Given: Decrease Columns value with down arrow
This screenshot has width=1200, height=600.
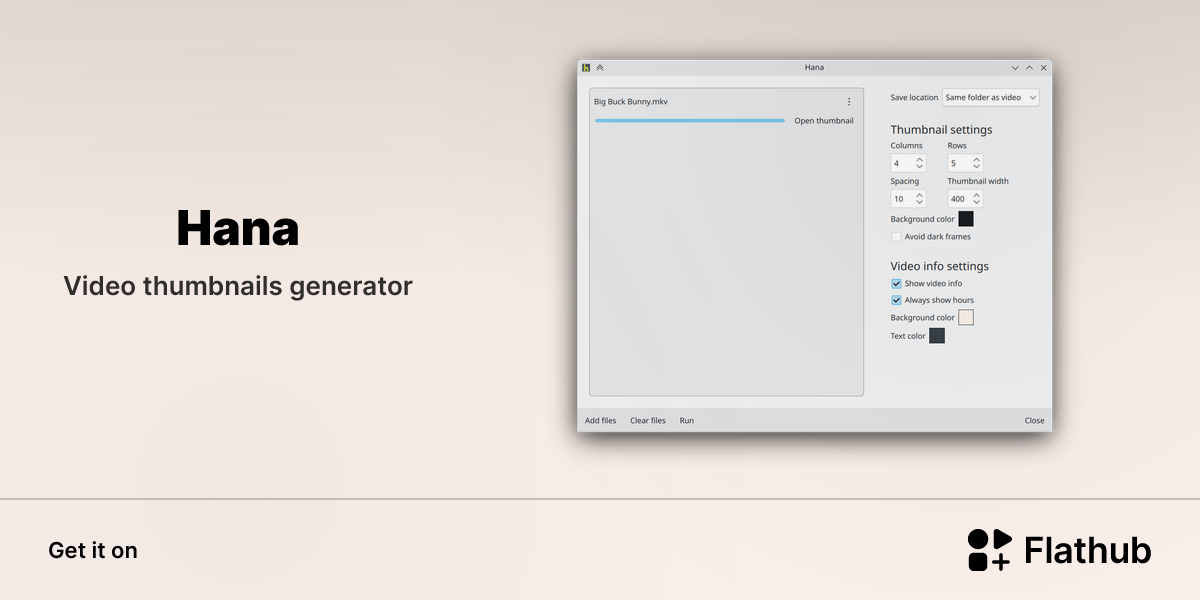Looking at the screenshot, I should 920,167.
